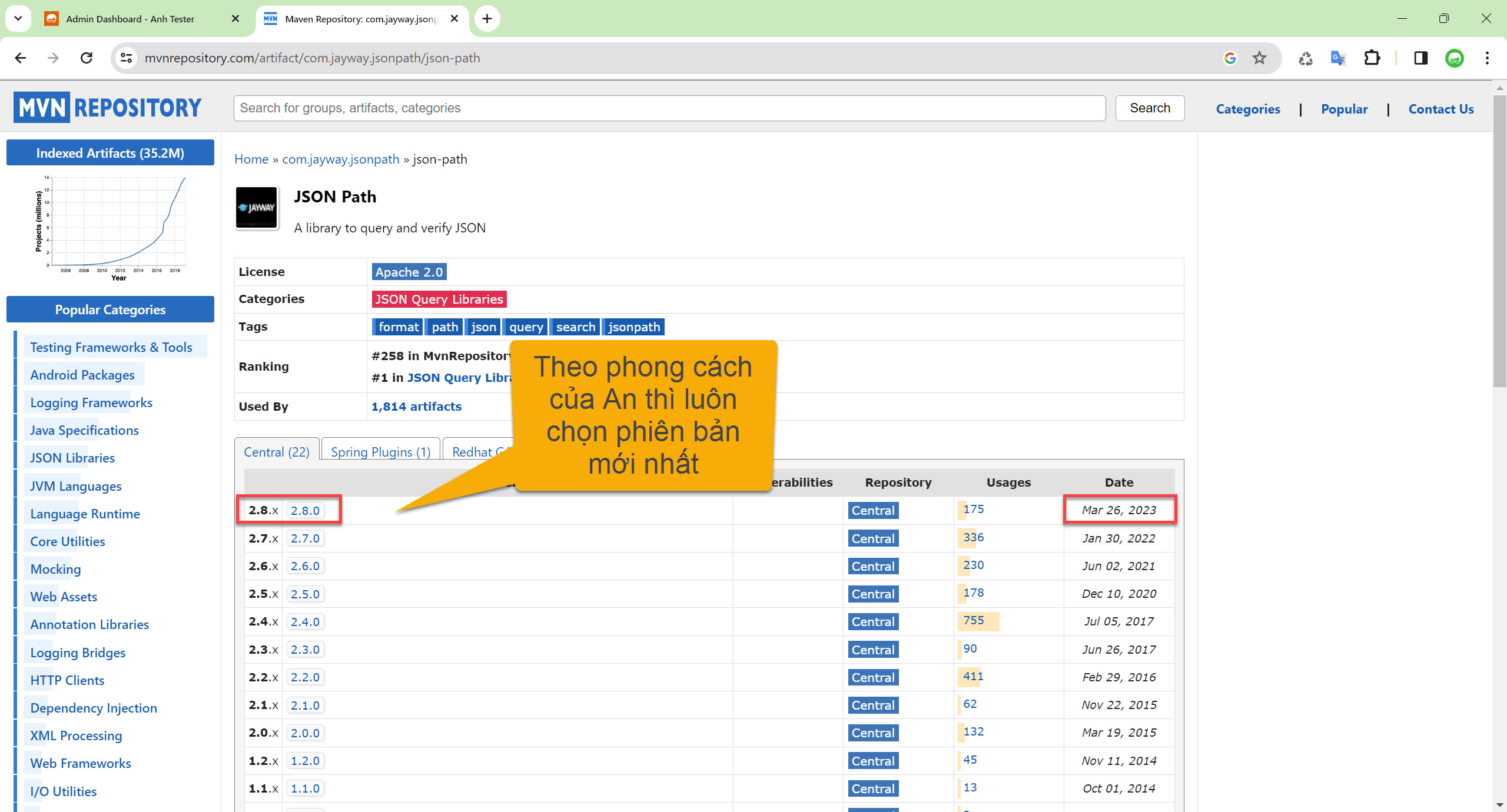Open version 1.1.0

pyautogui.click(x=305, y=788)
